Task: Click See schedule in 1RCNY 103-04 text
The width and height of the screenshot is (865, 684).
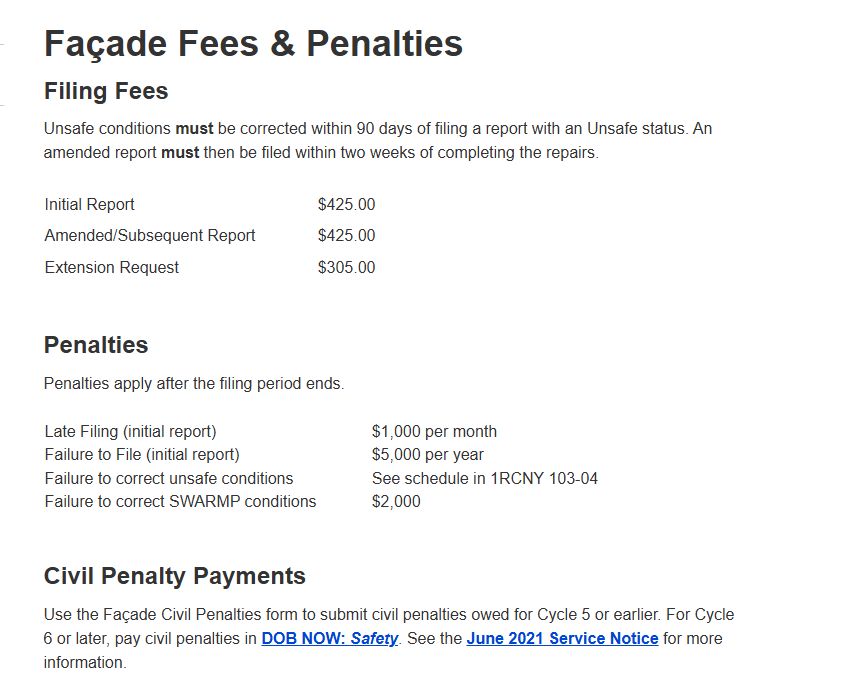Action: click(x=485, y=478)
